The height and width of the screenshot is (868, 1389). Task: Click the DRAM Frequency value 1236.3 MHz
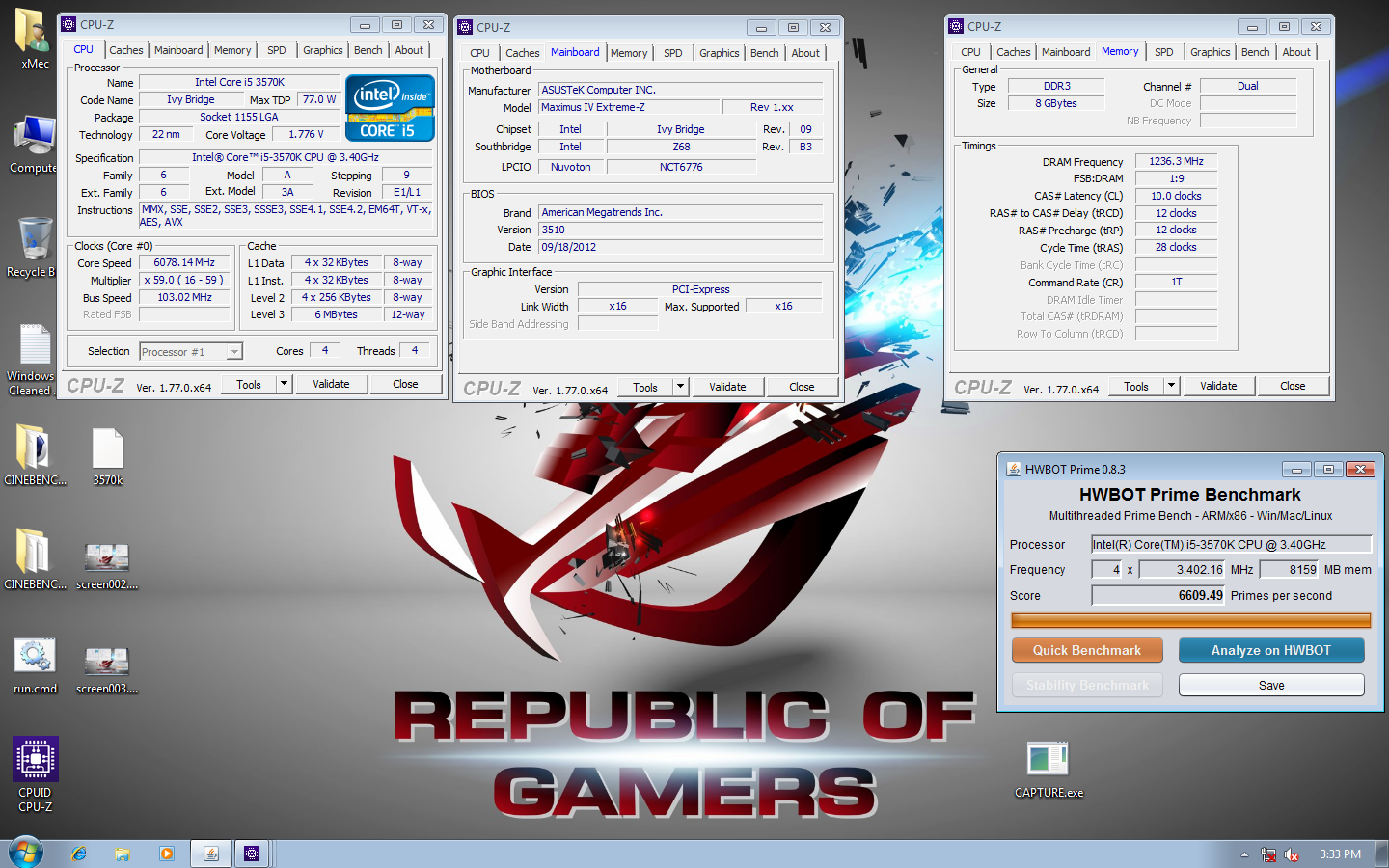[1176, 161]
